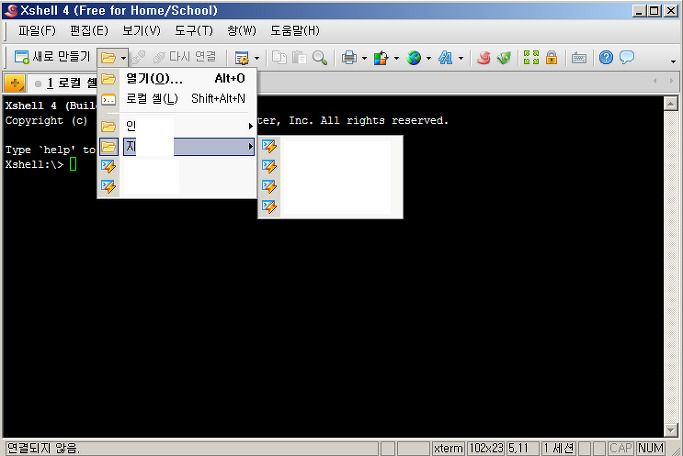Click the 새로 만들기 new session button

point(52,57)
